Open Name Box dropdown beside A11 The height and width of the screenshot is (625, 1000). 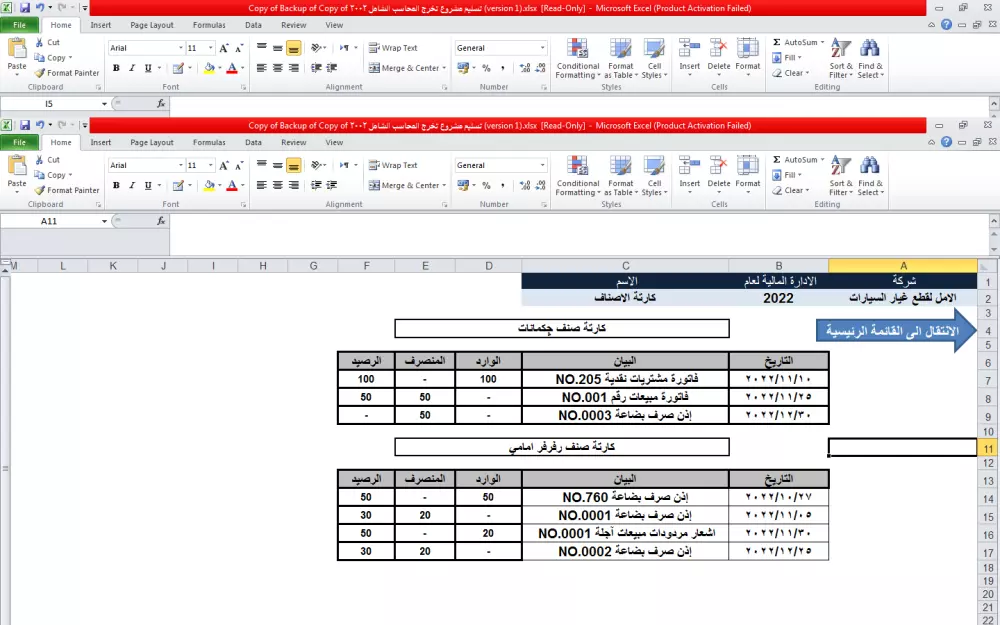coord(104,221)
